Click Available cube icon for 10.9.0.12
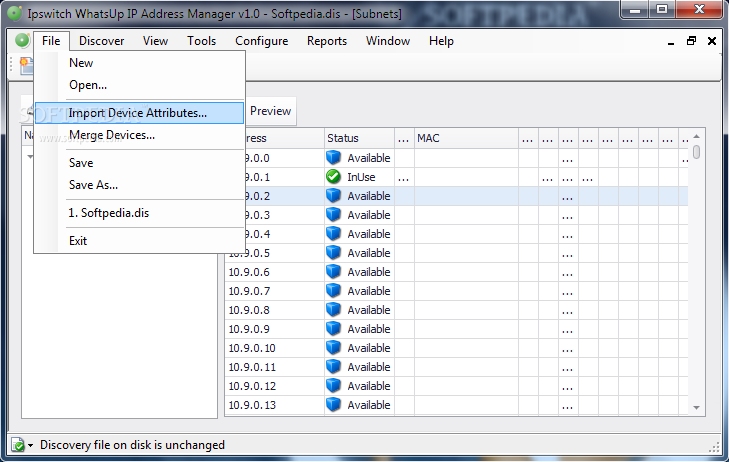 pos(333,386)
